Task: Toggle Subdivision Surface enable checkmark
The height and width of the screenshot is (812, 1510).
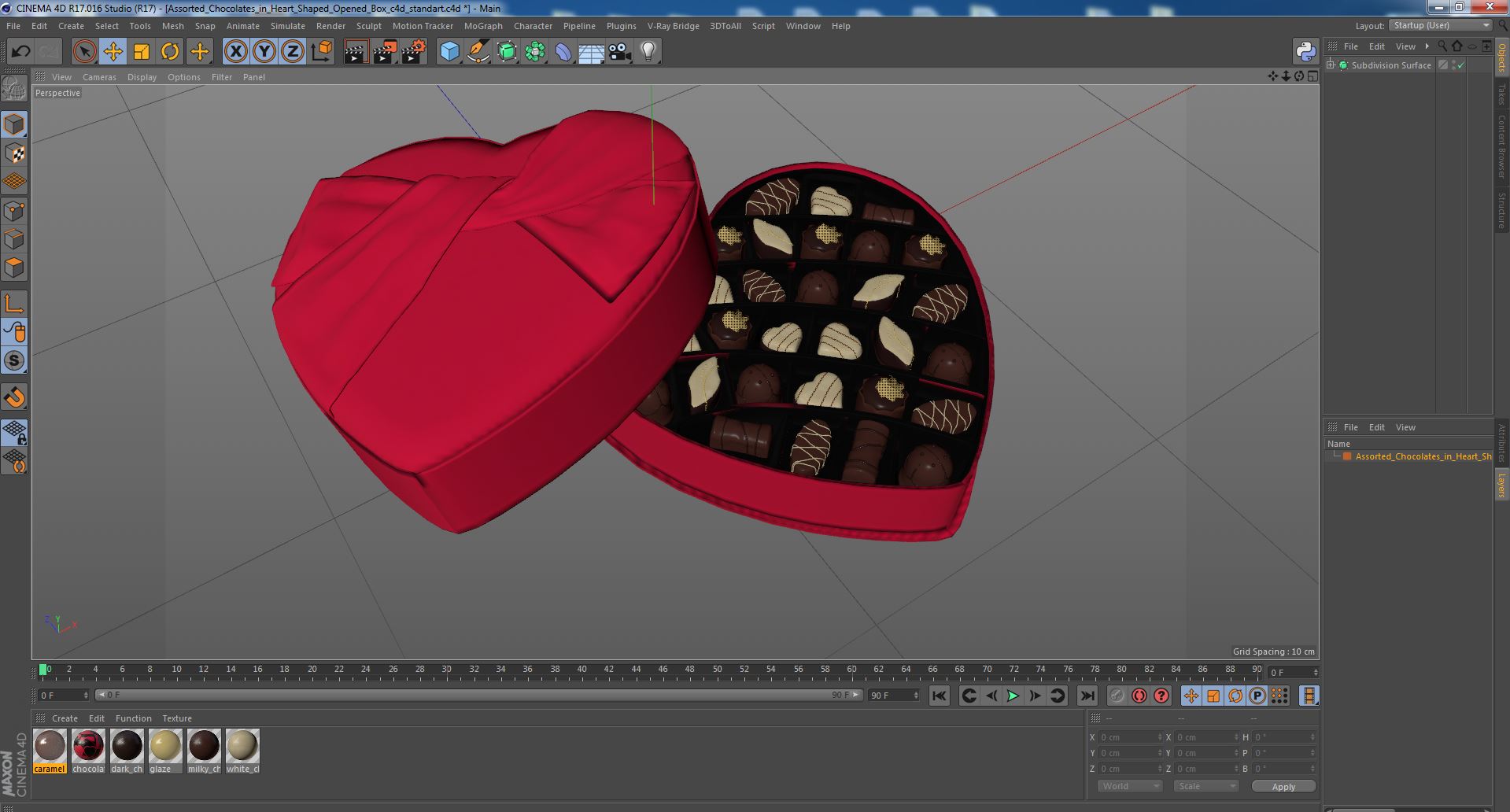Action: (1460, 65)
